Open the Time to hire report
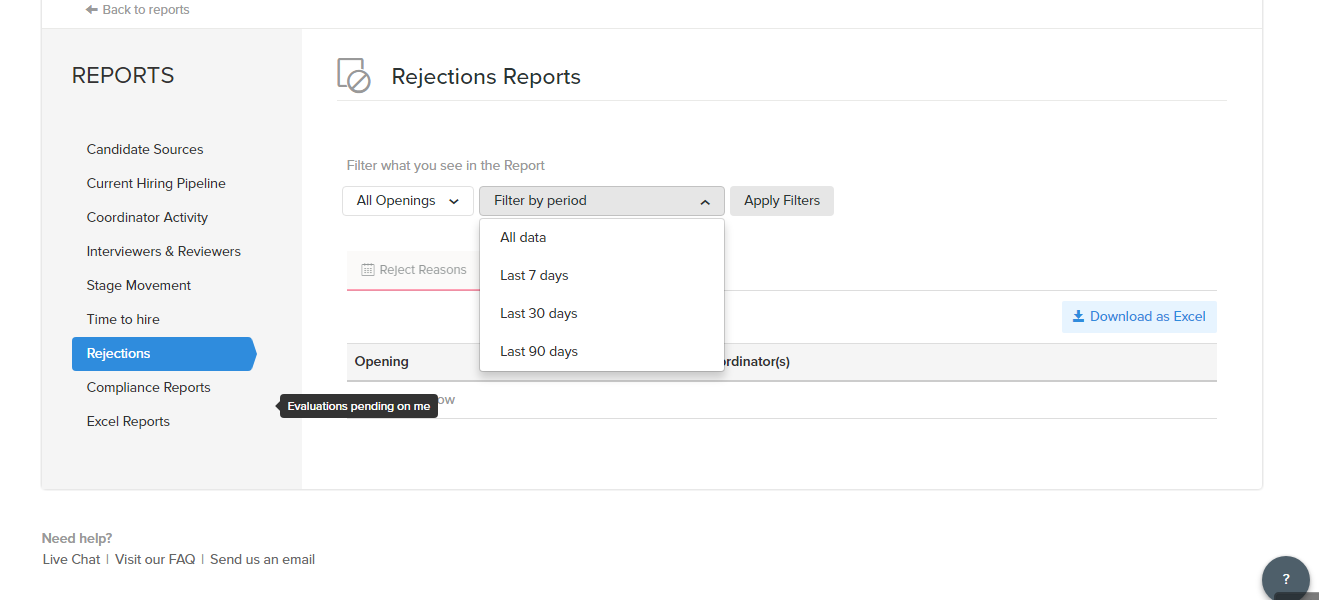The image size is (1319, 600). (123, 320)
